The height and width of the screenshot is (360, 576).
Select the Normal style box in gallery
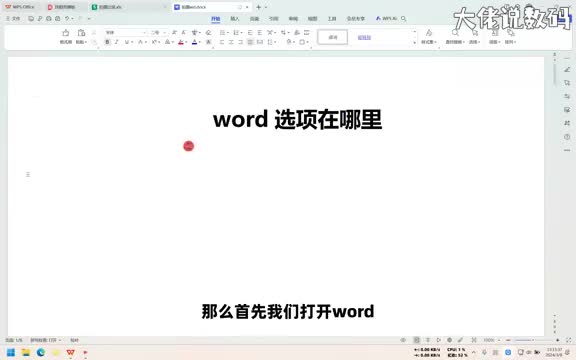pos(332,37)
